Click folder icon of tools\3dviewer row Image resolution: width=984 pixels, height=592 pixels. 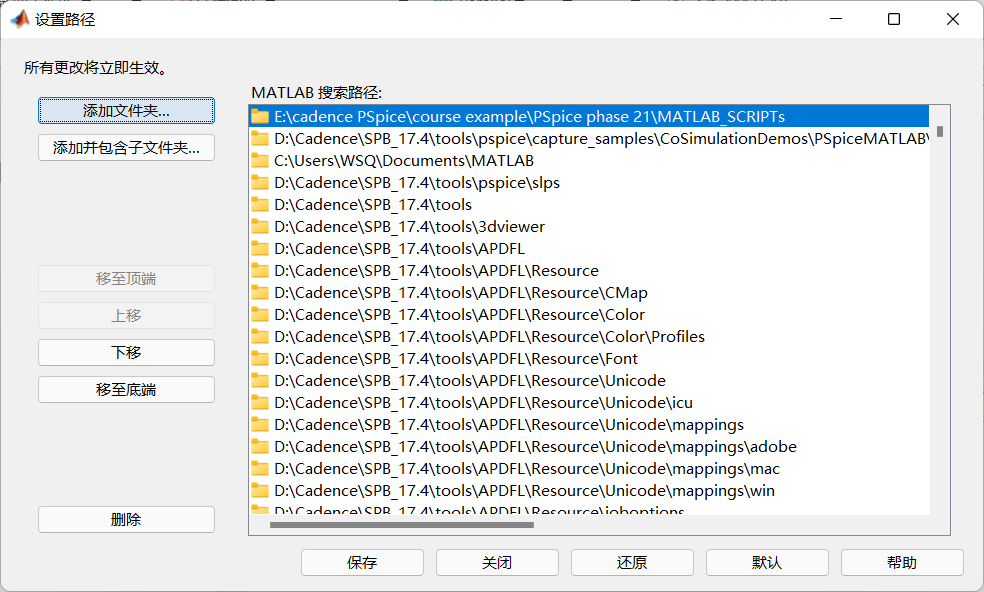[260, 227]
